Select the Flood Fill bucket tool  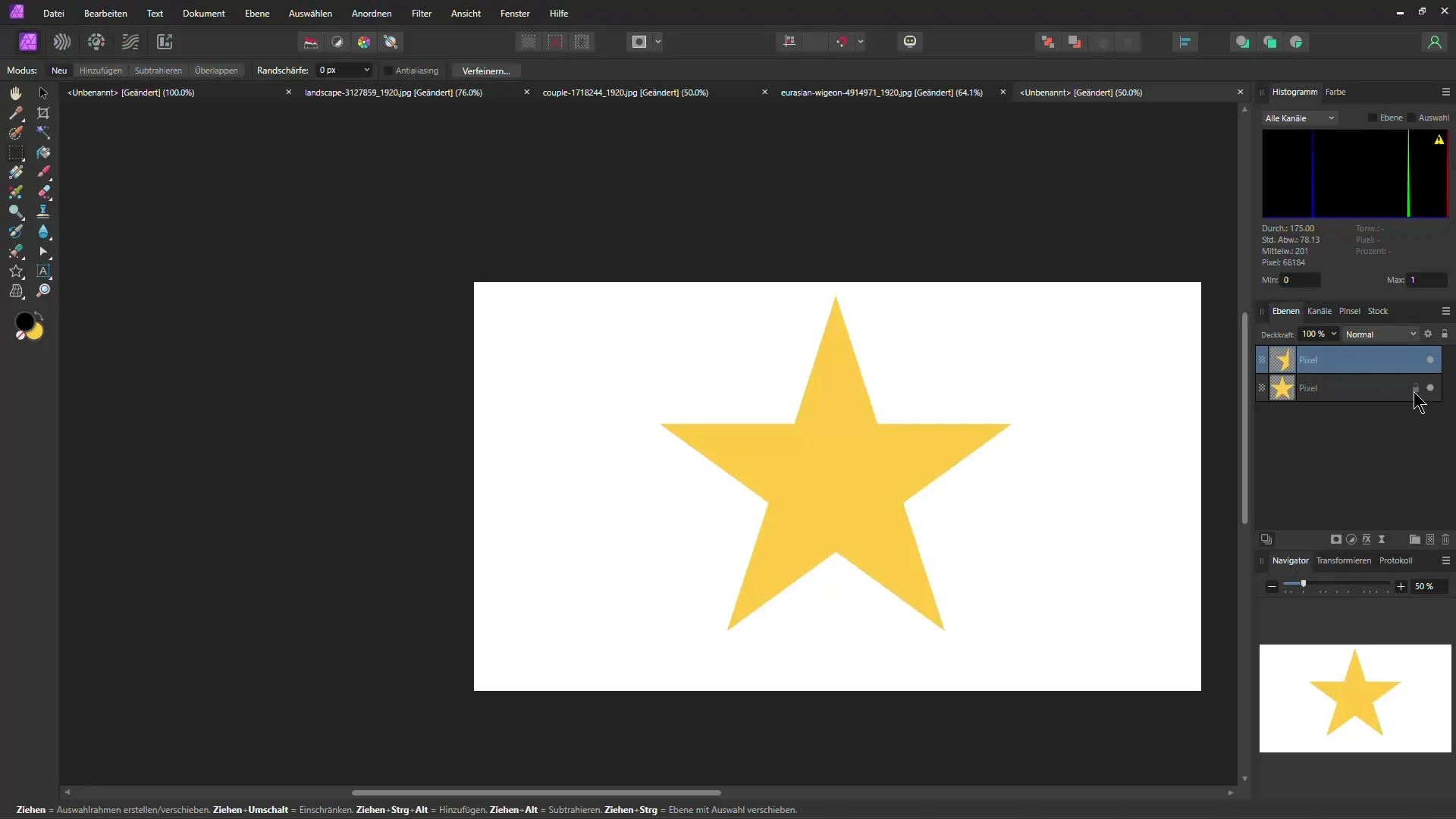[43, 152]
